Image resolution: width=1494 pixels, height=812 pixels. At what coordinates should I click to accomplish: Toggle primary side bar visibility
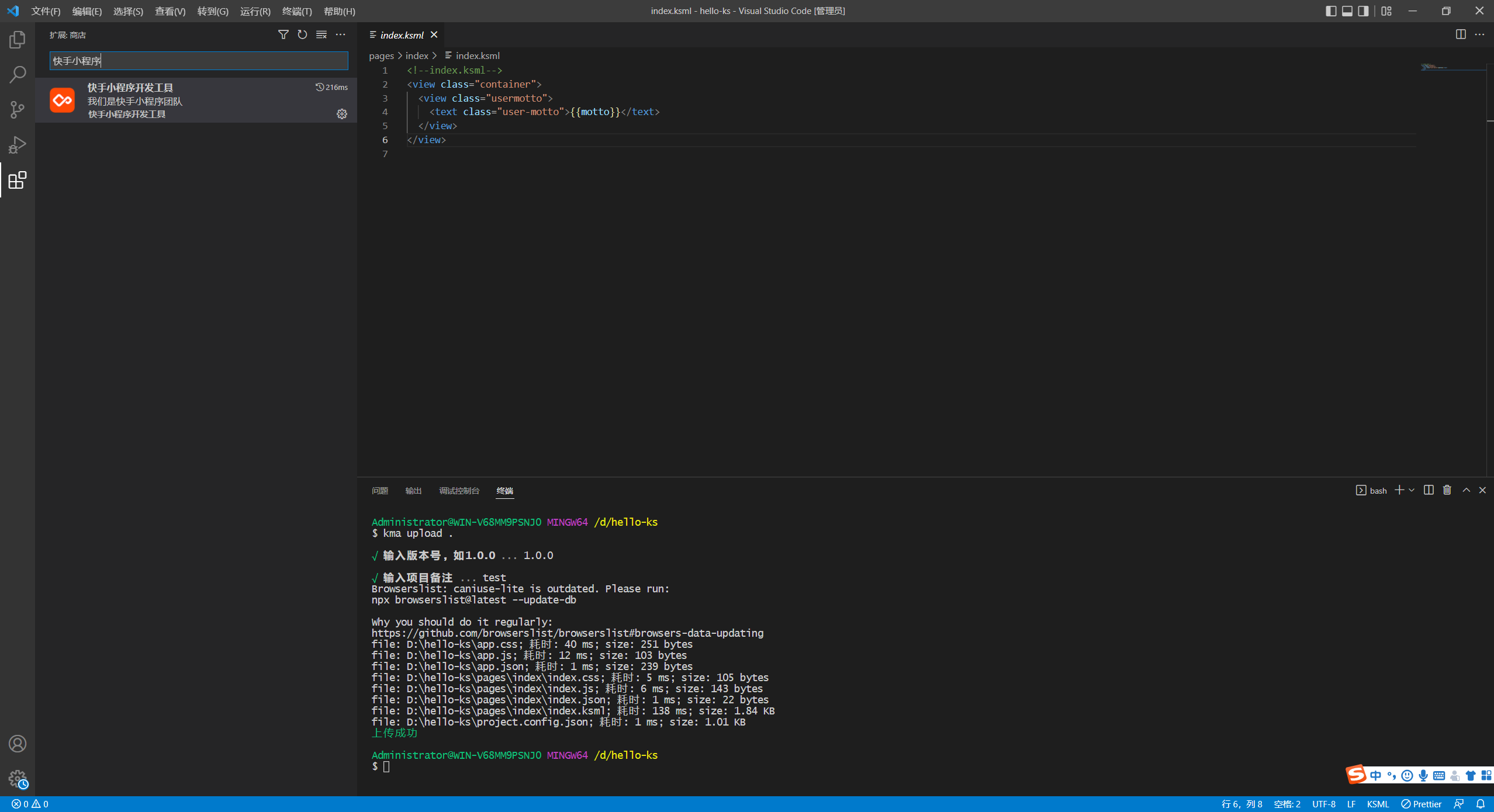point(1331,11)
